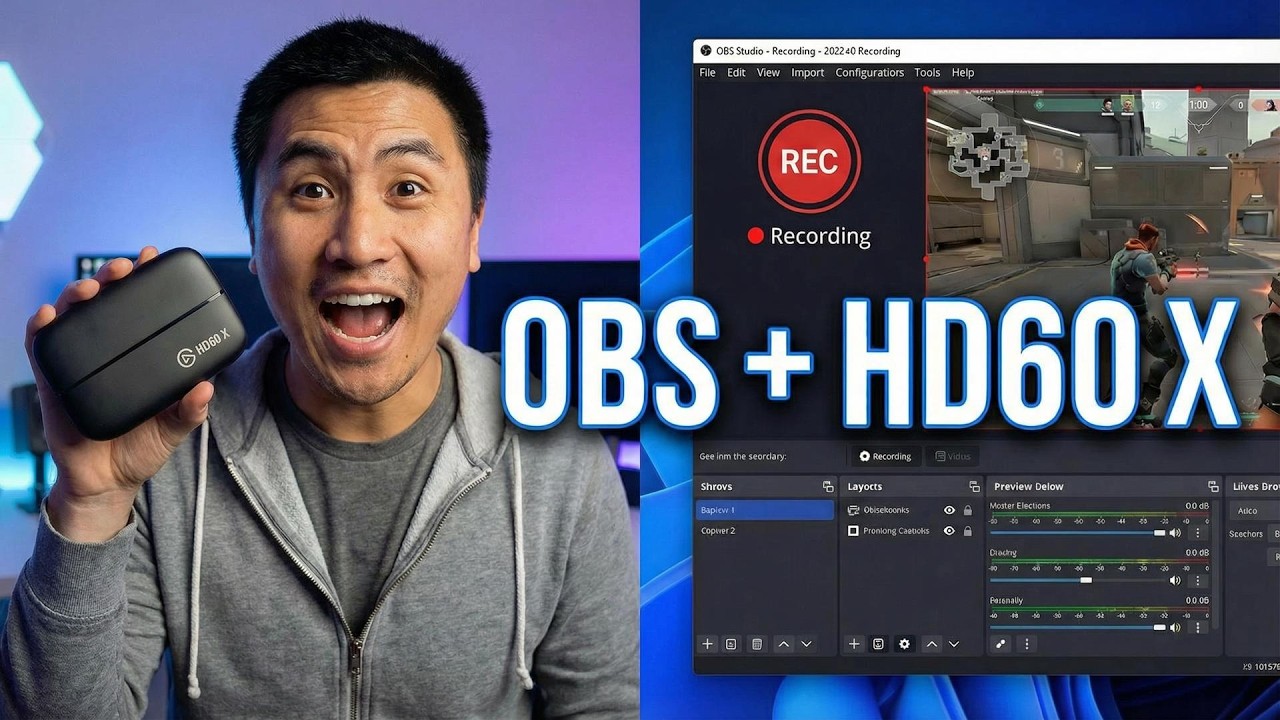Open options menu for Moster Elections track
Viewport: 1280px width, 720px height.
[1198, 533]
